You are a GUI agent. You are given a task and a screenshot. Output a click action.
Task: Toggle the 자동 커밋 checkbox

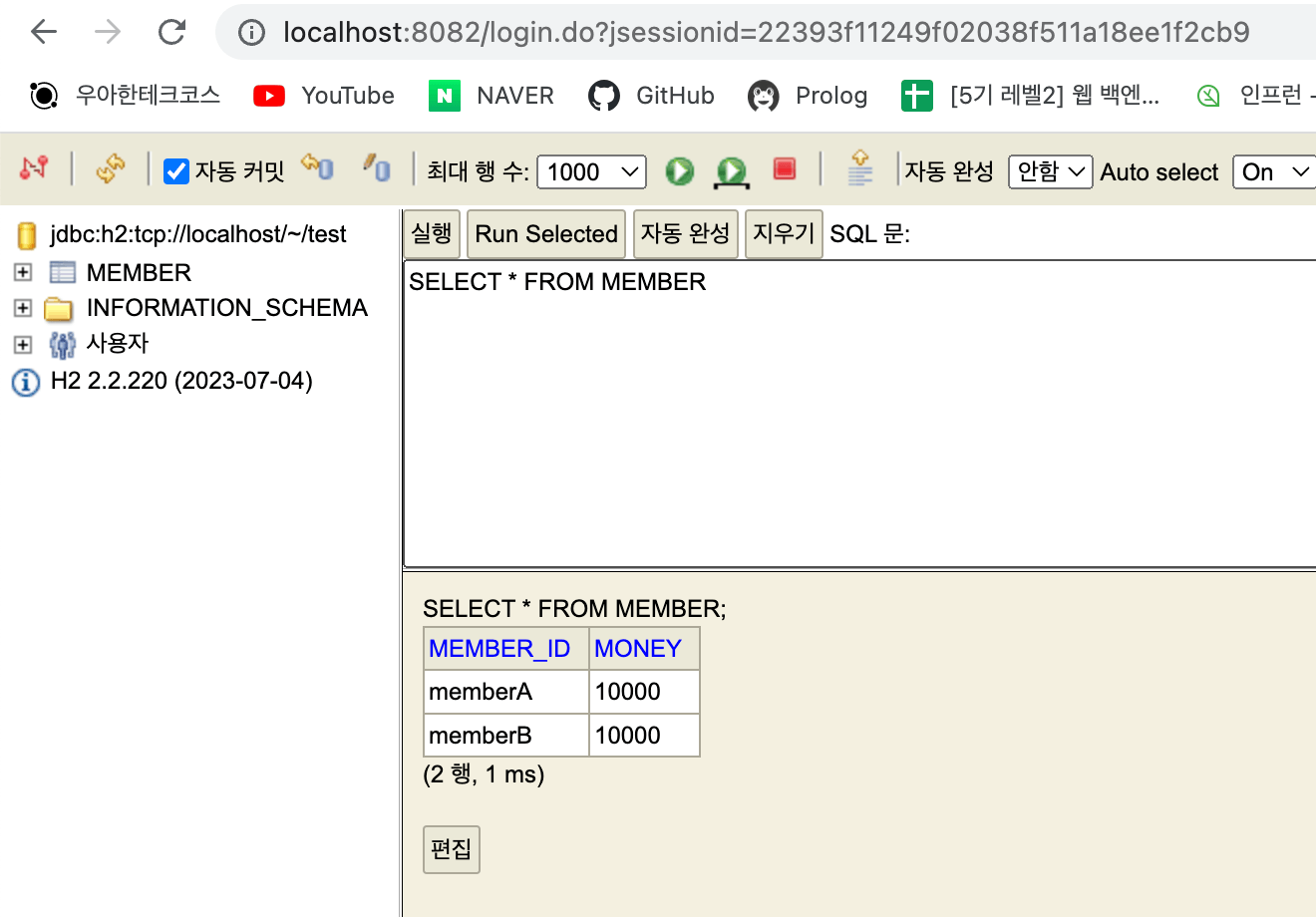coord(176,171)
